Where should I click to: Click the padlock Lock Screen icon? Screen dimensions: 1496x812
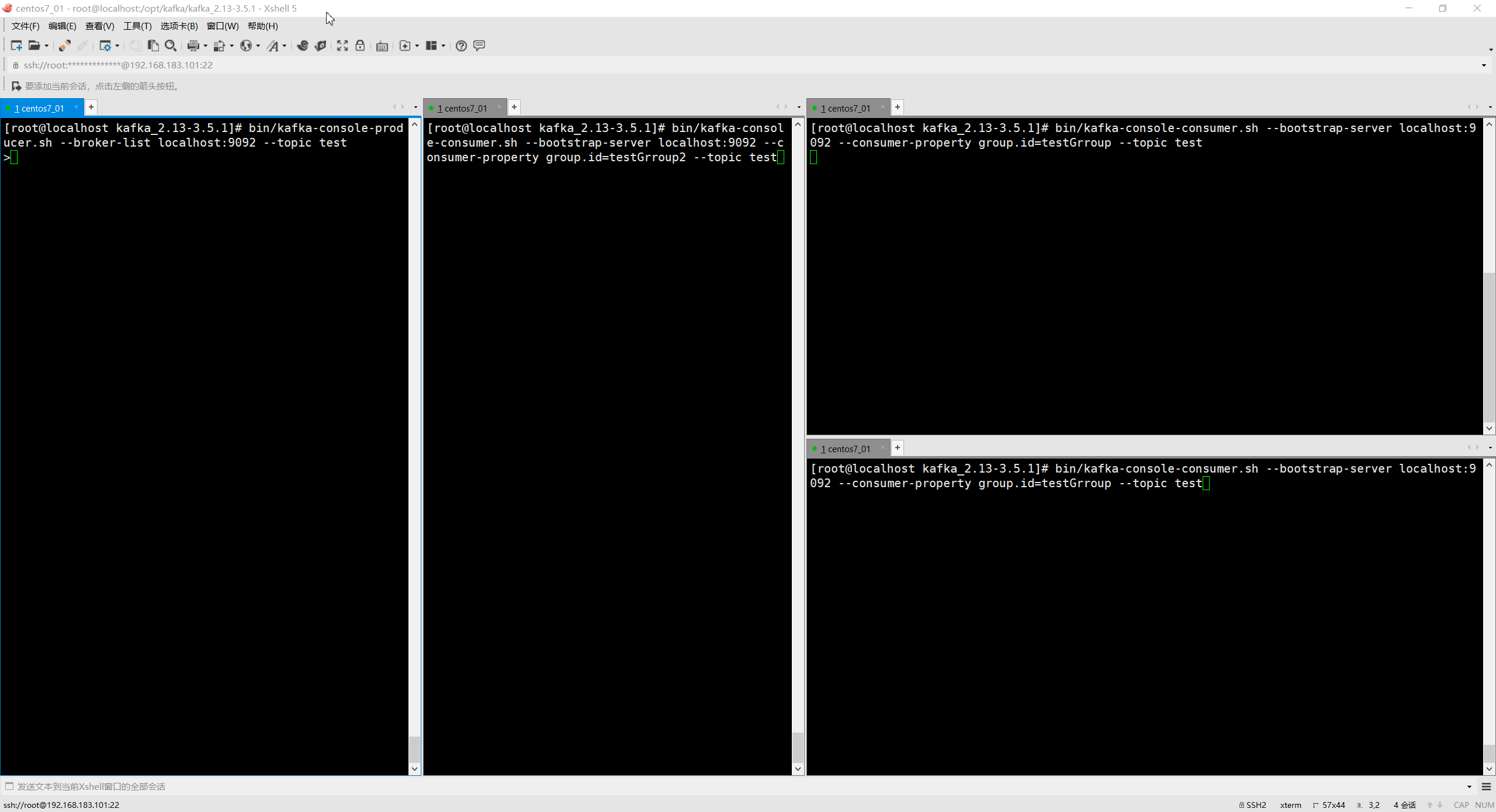pos(360,46)
